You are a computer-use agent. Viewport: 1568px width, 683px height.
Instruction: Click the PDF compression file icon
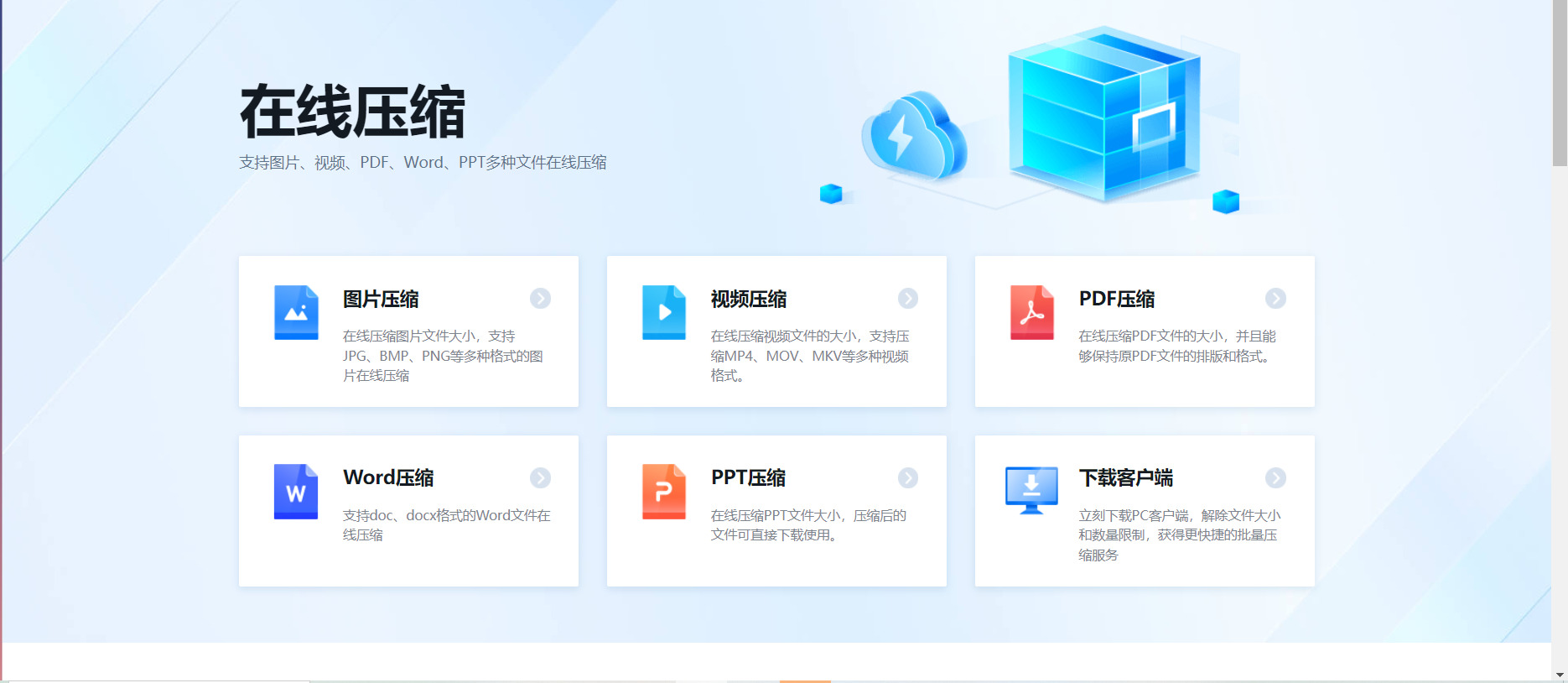pos(1032,312)
